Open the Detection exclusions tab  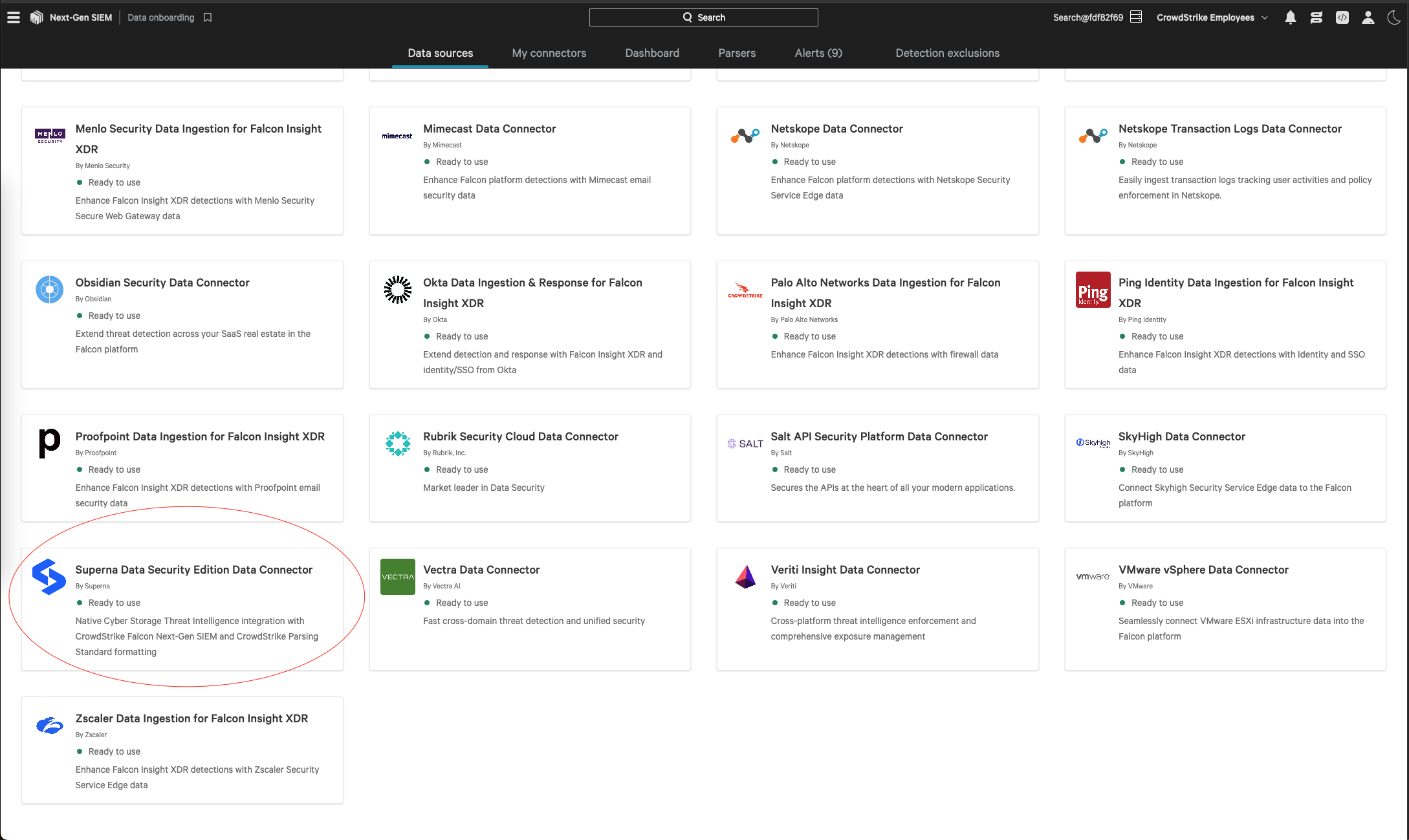pyautogui.click(x=947, y=53)
